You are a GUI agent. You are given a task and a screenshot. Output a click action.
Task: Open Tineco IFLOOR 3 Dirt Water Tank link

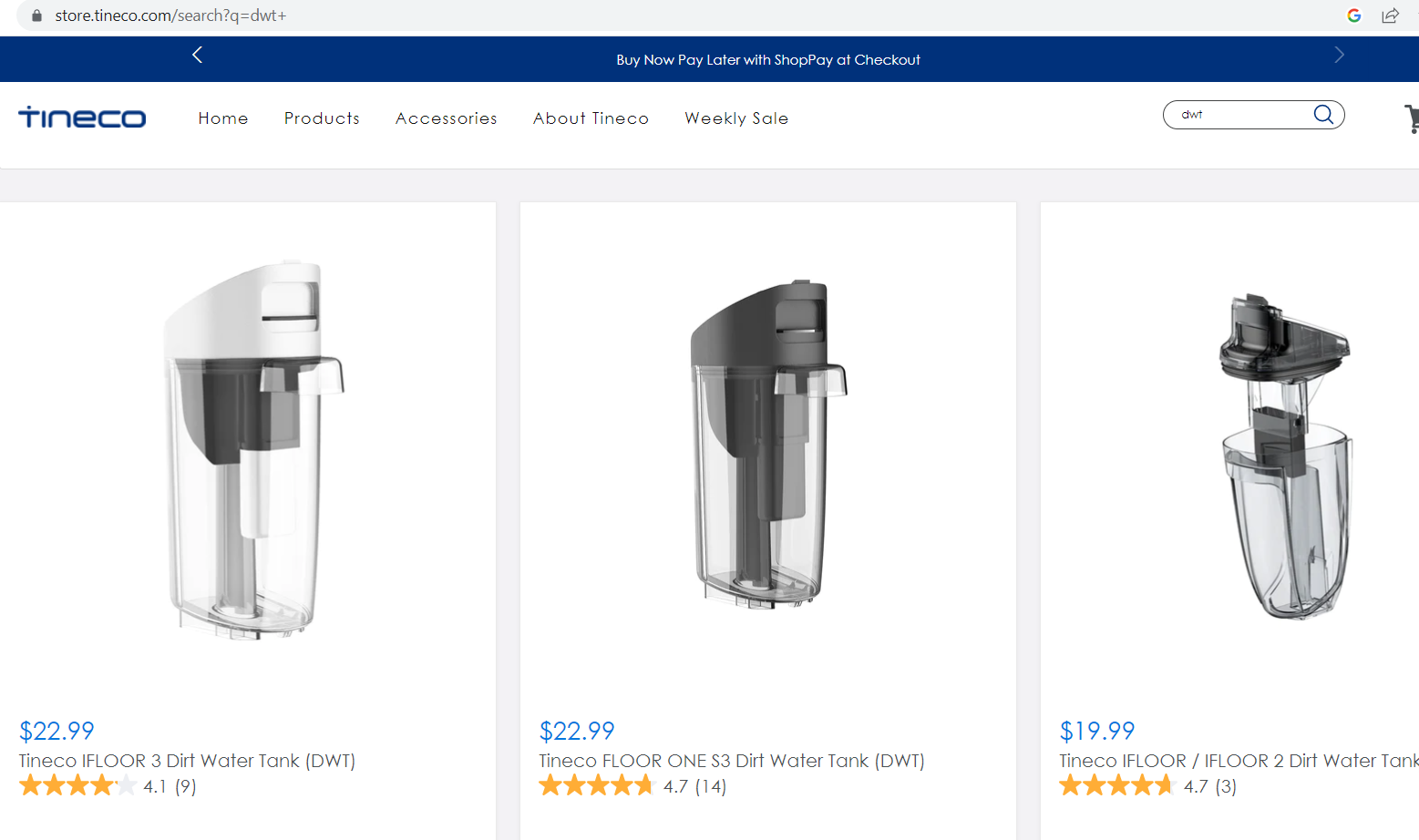click(x=187, y=761)
